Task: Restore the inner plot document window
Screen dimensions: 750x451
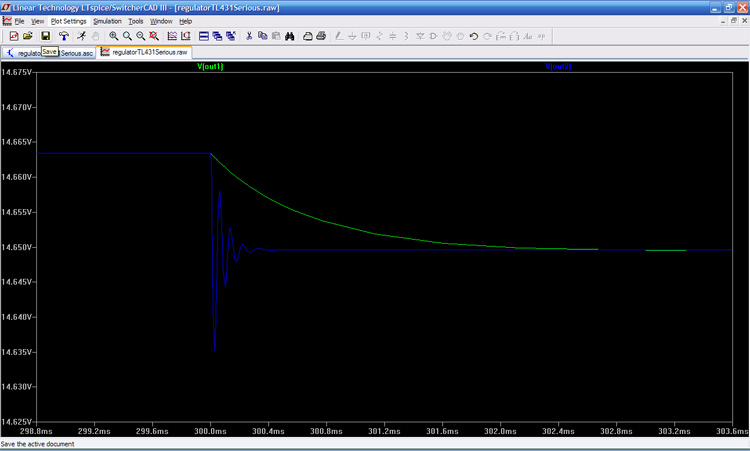Action: click(x=734, y=21)
